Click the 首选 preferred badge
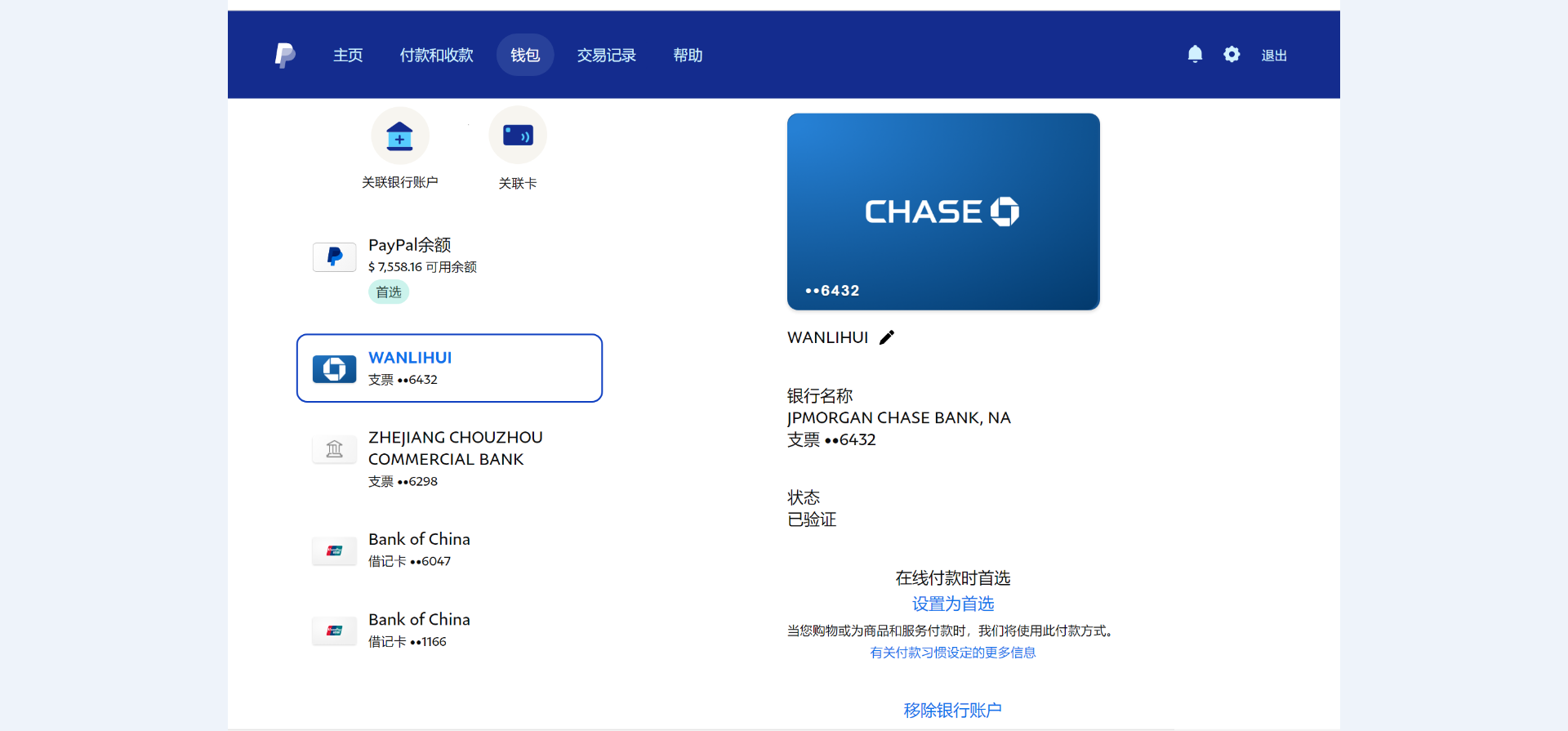 (x=389, y=292)
